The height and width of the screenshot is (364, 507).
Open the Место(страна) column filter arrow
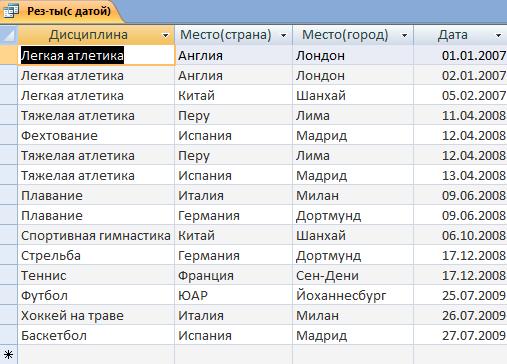click(x=284, y=35)
